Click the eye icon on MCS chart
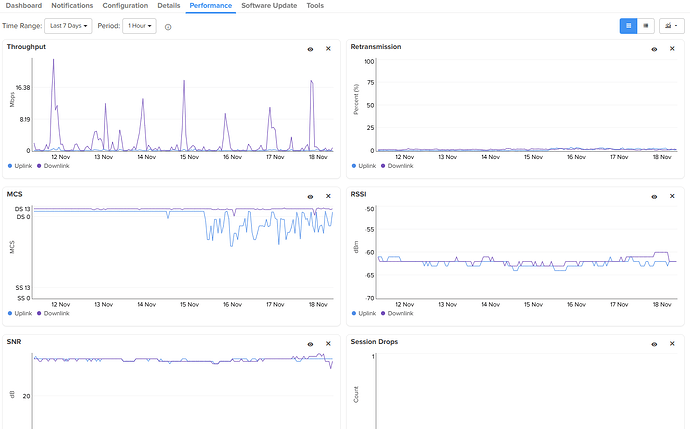Viewport: 690px width, 429px height. click(x=310, y=196)
